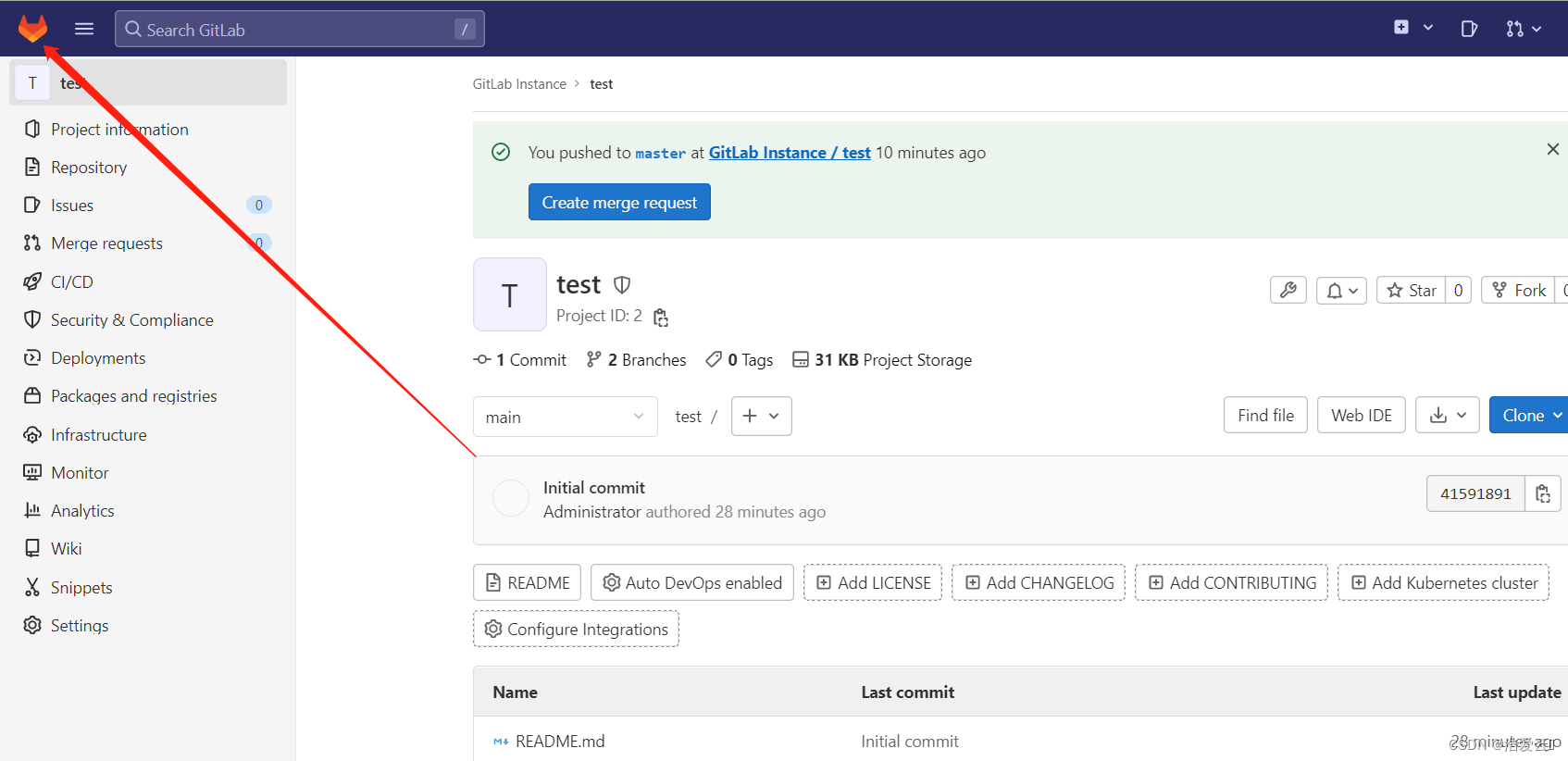This screenshot has width=1568, height=761.
Task: Open the Initial commit link in commit panel
Action: 594,488
